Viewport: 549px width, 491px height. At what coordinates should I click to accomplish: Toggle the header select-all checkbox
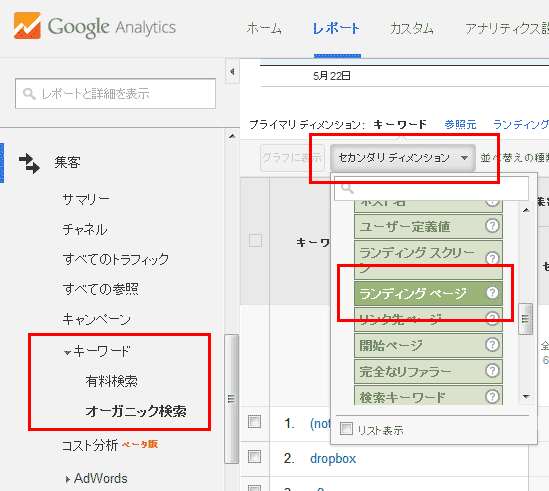point(255,241)
